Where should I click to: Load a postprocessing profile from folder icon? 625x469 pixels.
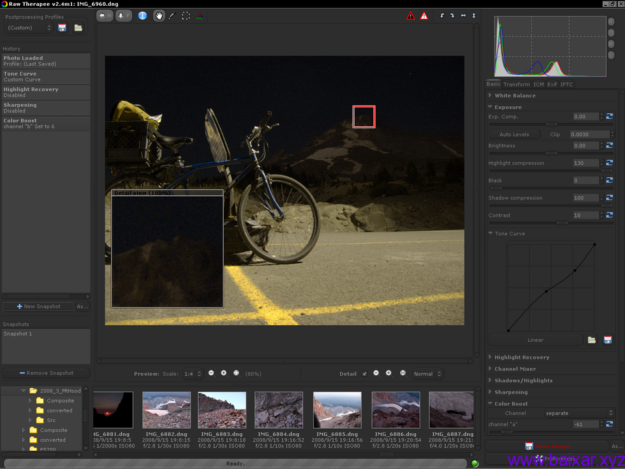pos(78,28)
